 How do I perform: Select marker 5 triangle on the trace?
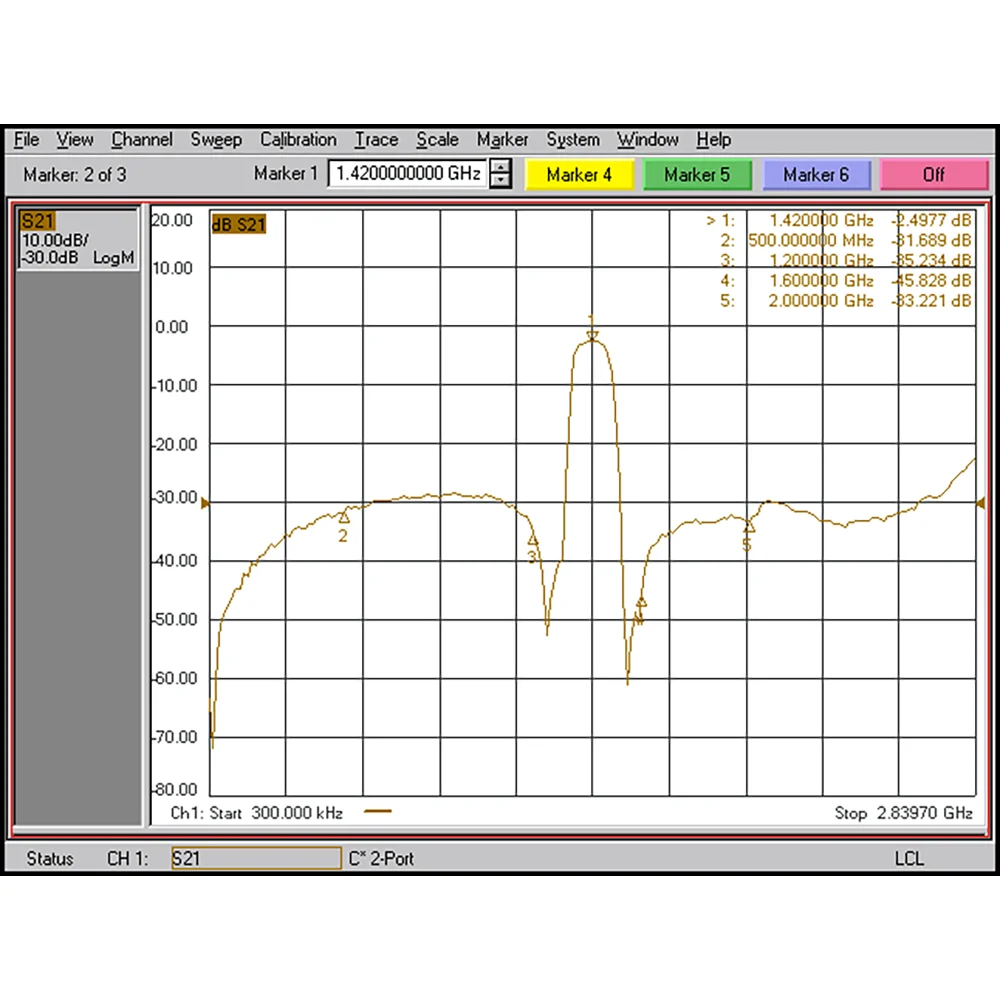[x=749, y=527]
